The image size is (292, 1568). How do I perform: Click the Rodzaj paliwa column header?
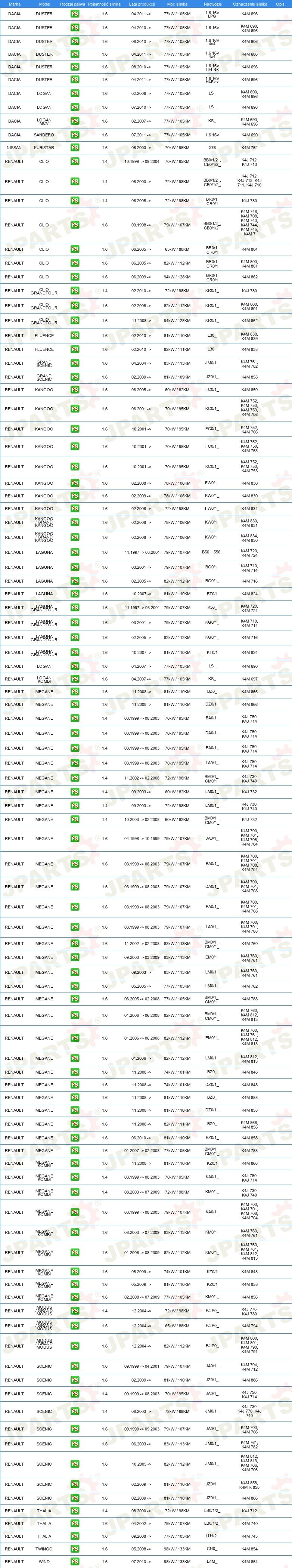72,4
